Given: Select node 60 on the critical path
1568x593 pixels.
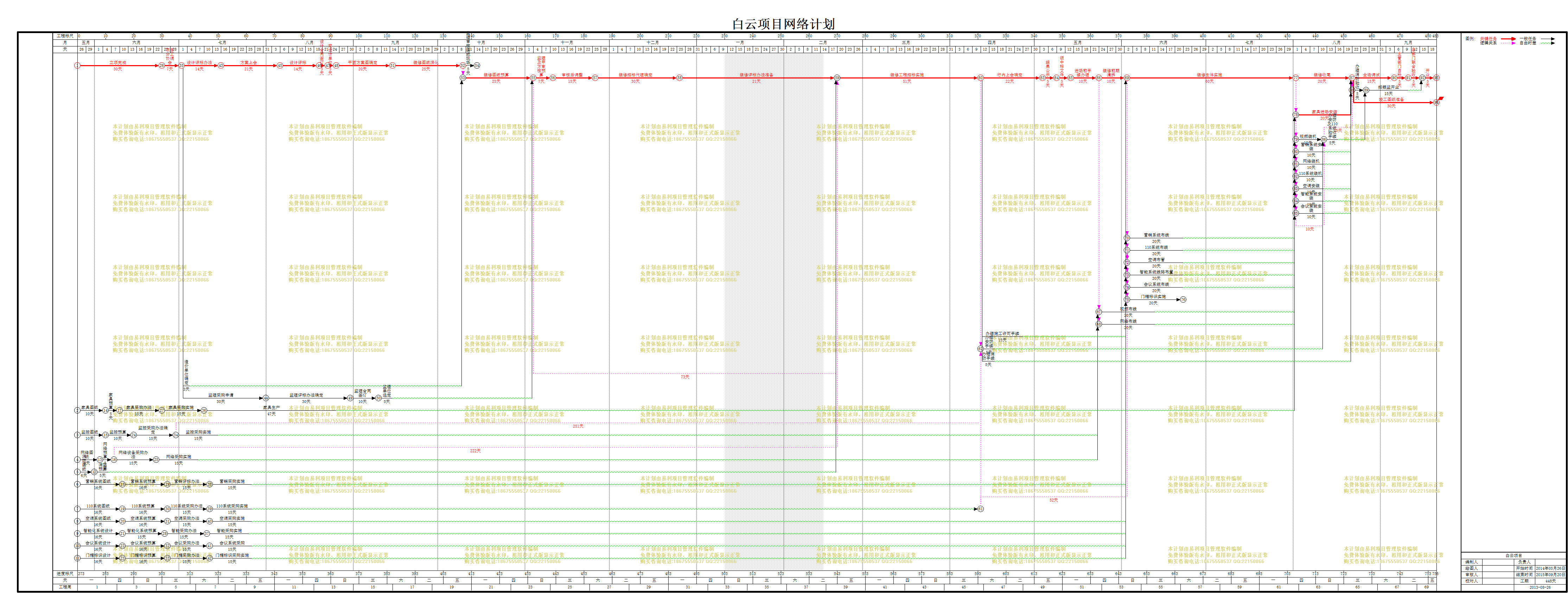Looking at the screenshot, I should (x=981, y=78).
